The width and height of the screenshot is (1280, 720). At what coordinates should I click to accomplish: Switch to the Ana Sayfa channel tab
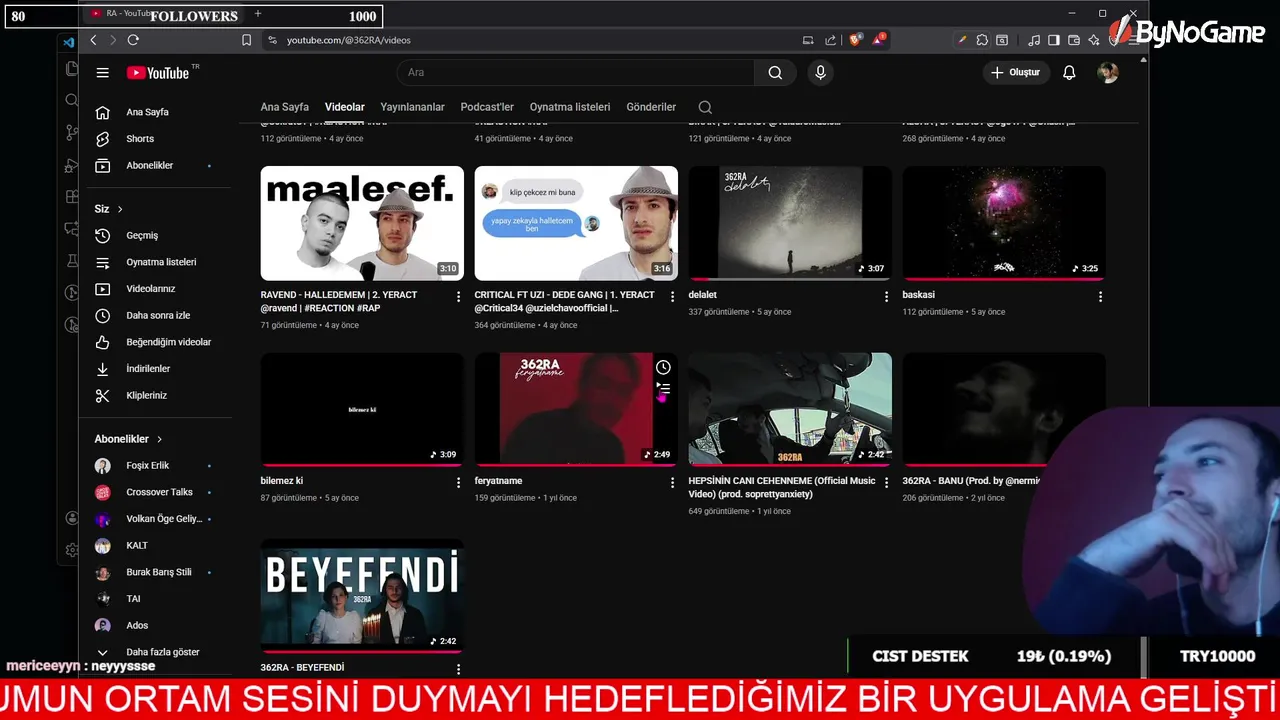click(285, 107)
